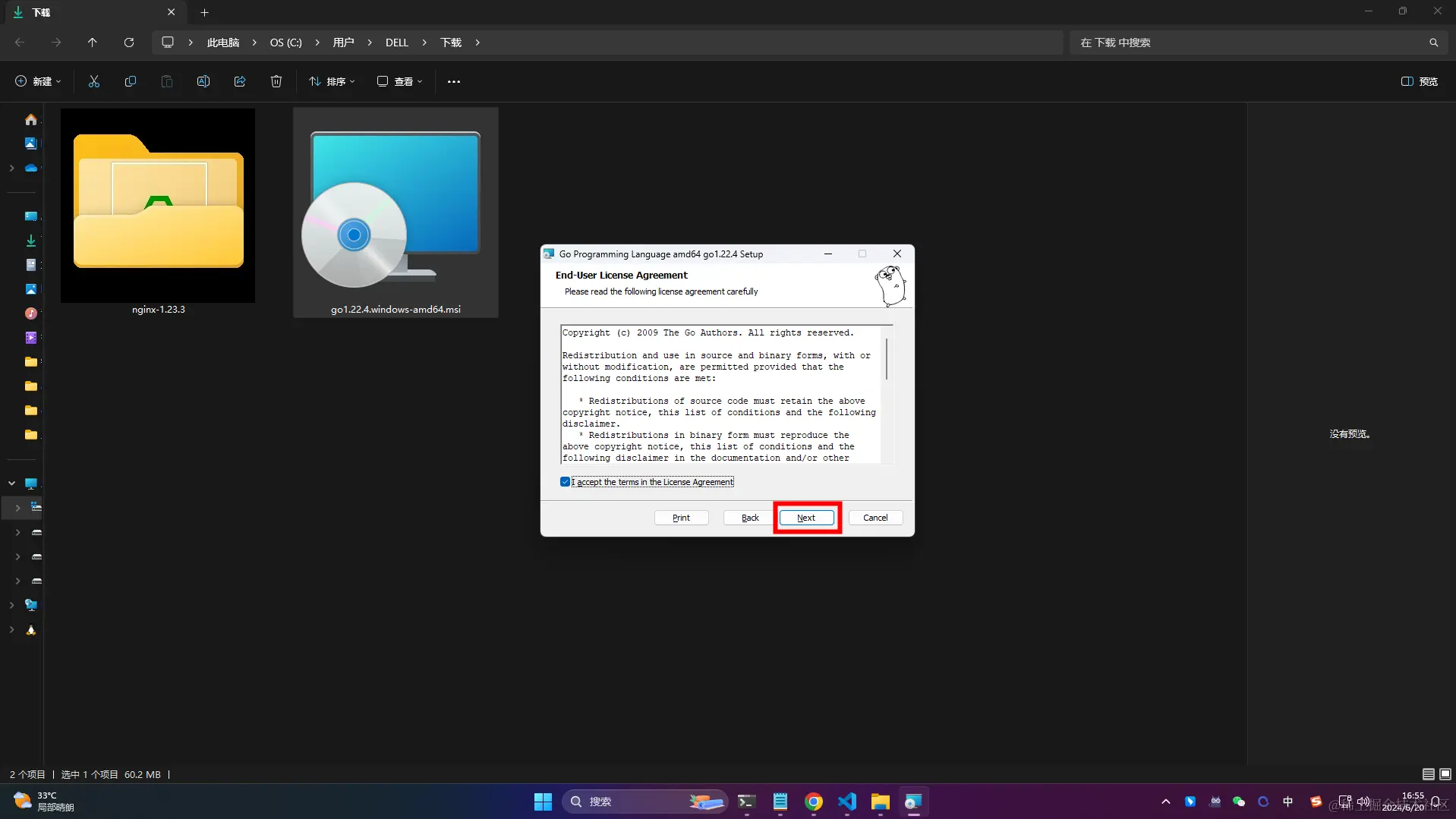The width and height of the screenshot is (1456, 819).
Task: Switch to the details list view in status bar
Action: coord(1428,774)
